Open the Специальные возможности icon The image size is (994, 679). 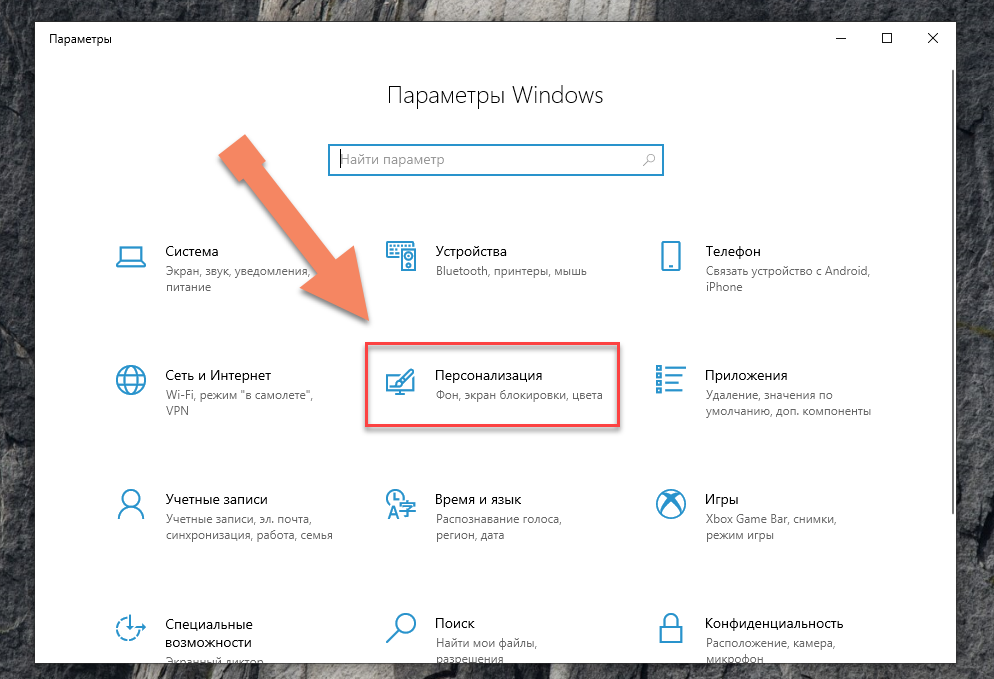pos(131,628)
